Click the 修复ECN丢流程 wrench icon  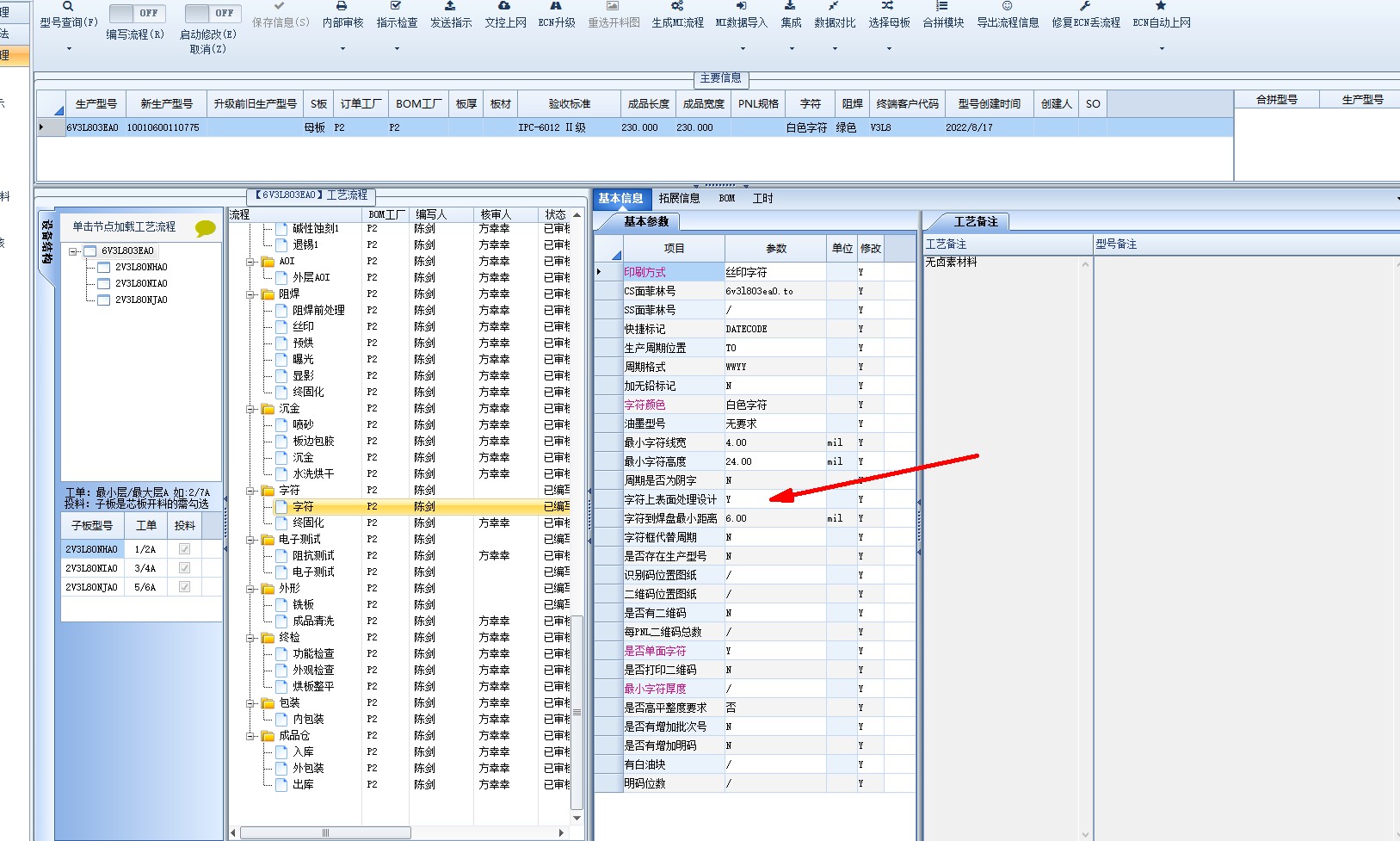point(1085,6)
